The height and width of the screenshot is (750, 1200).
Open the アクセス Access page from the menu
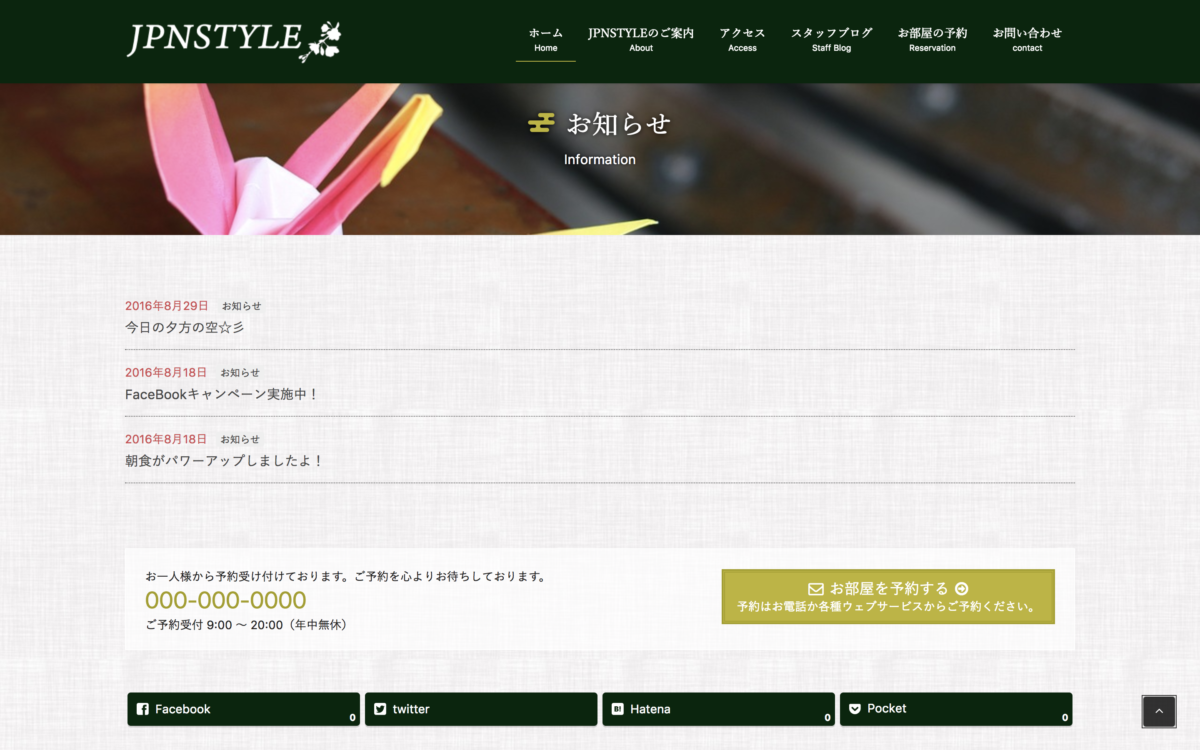coord(742,38)
